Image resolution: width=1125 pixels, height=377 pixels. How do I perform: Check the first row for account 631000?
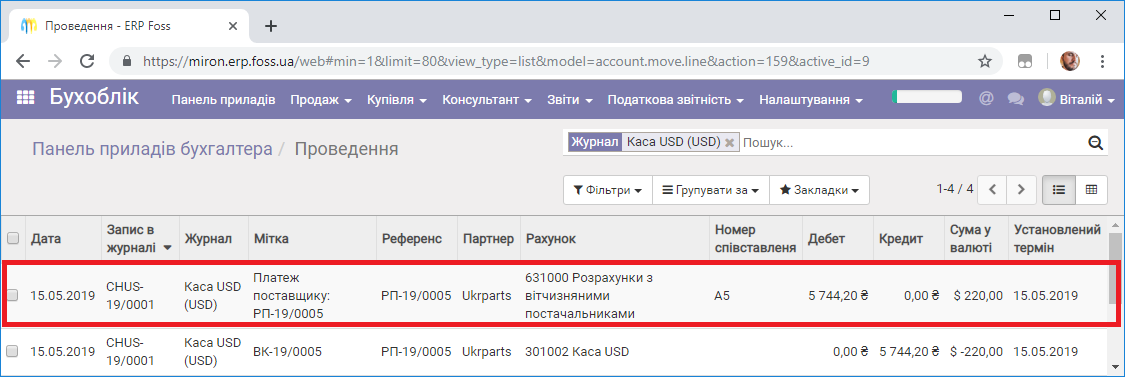pos(13,294)
